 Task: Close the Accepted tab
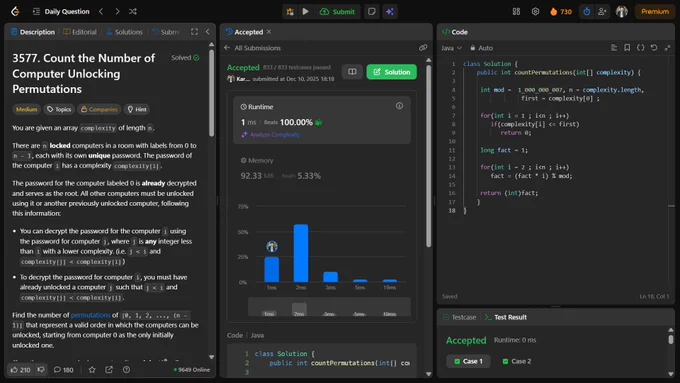[x=269, y=32]
